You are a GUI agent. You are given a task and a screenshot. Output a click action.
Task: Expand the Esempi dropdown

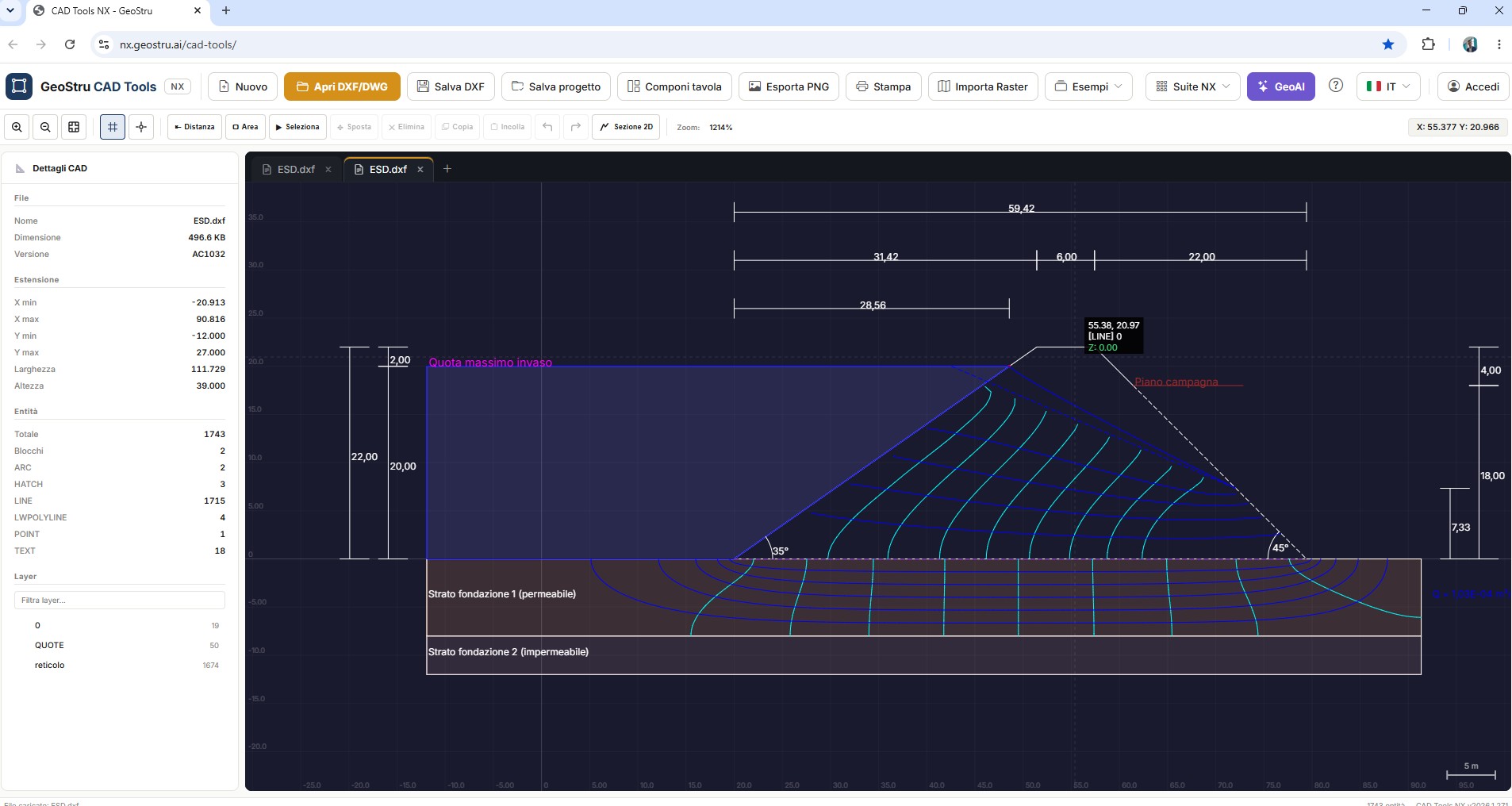[x=1088, y=86]
